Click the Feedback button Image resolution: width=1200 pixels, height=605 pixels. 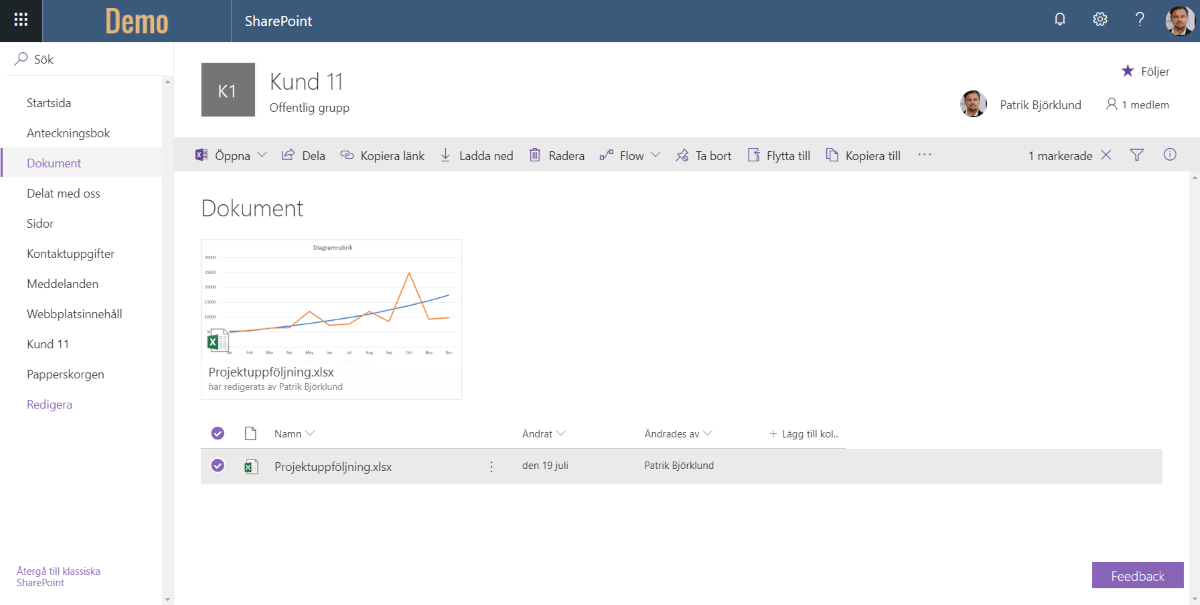pyautogui.click(x=1137, y=575)
